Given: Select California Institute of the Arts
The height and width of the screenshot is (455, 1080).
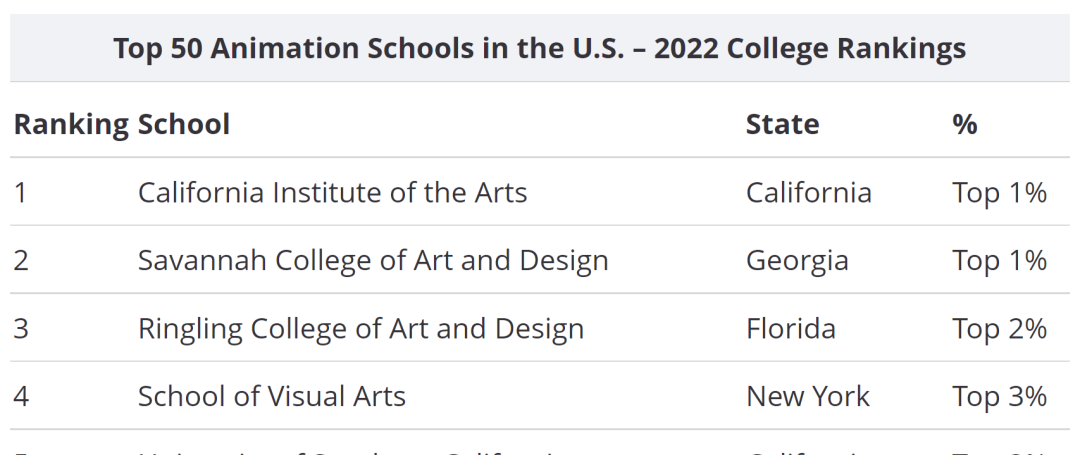Looking at the screenshot, I should 333,192.
